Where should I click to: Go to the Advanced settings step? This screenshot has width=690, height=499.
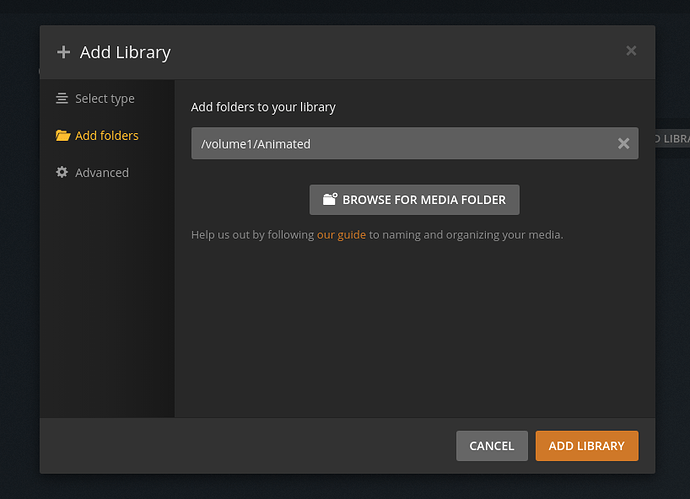pyautogui.click(x=101, y=172)
